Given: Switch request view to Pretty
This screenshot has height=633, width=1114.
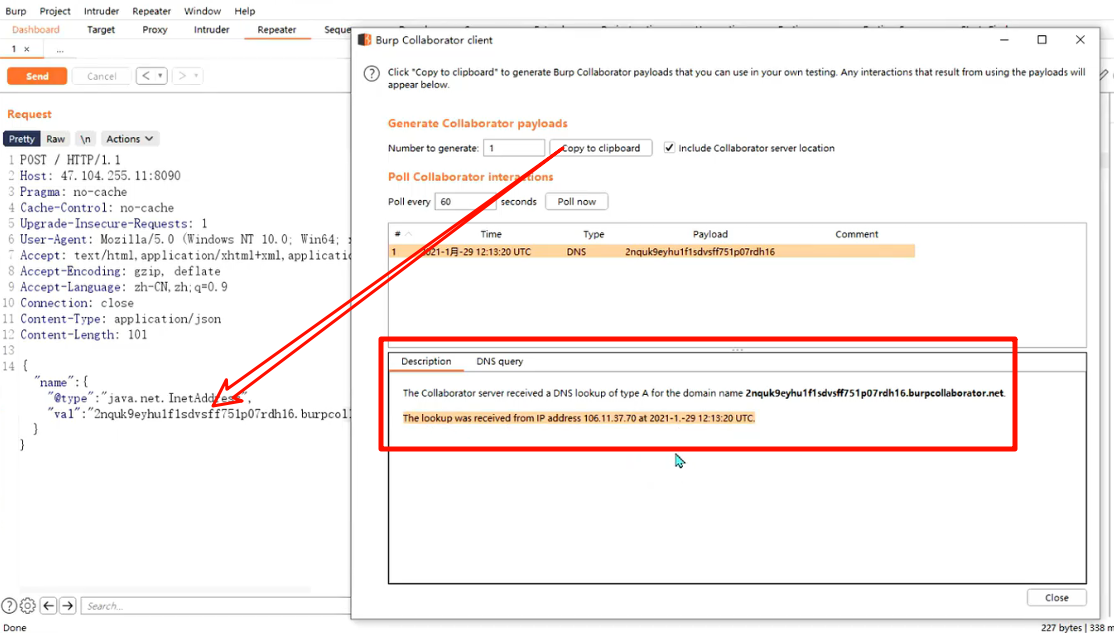Looking at the screenshot, I should pyautogui.click(x=22, y=139).
